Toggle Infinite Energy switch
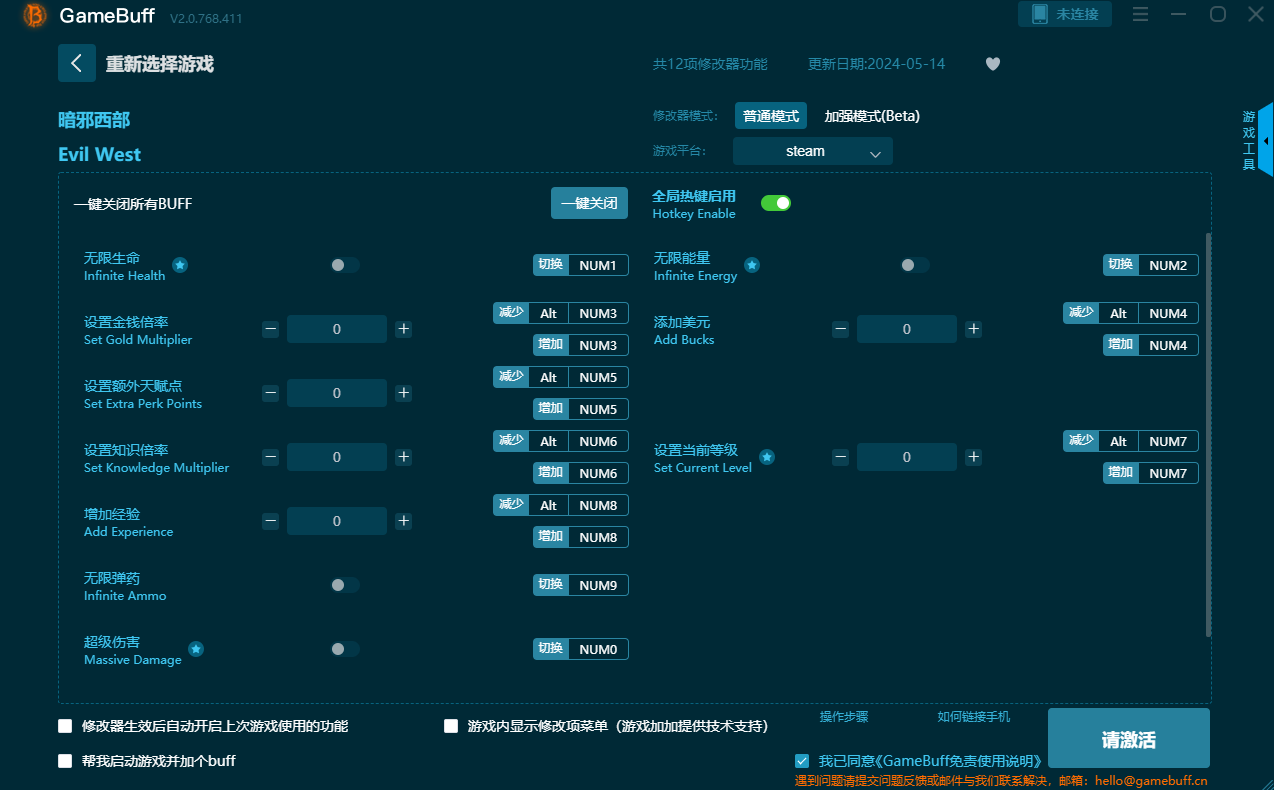This screenshot has width=1274, height=790. pos(915,265)
